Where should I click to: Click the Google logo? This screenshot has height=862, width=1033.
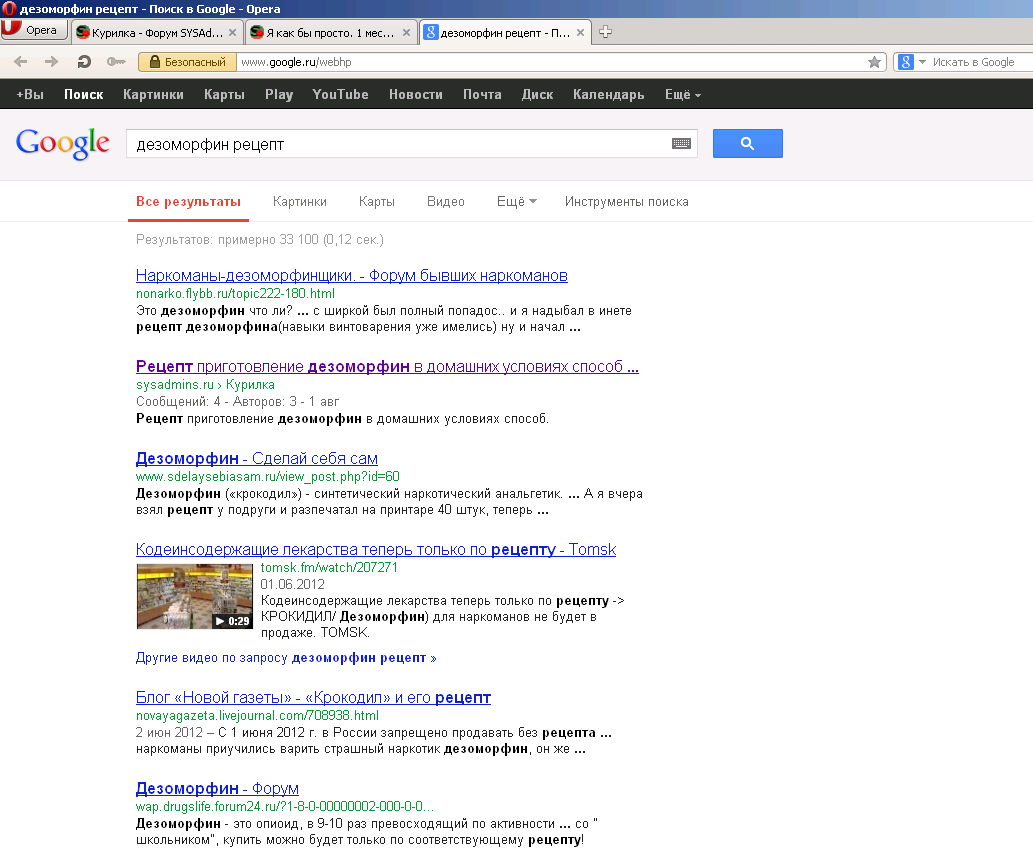(x=63, y=143)
